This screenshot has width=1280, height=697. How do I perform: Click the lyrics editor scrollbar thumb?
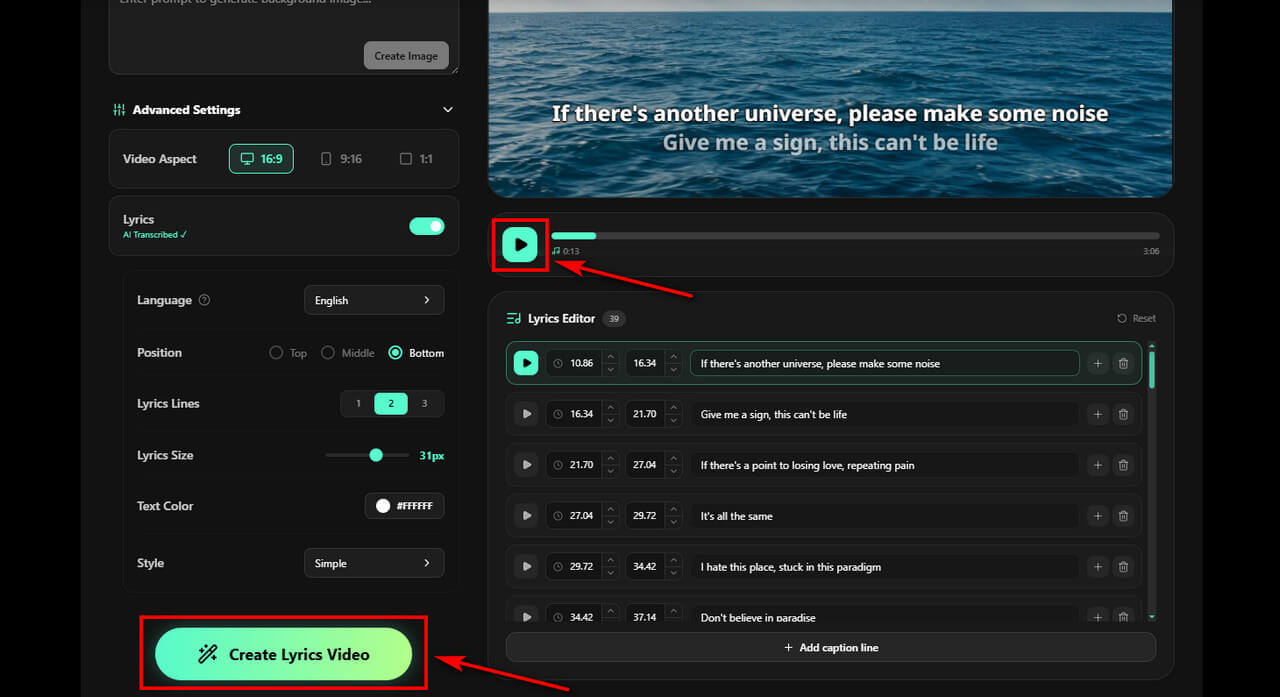(1151, 368)
